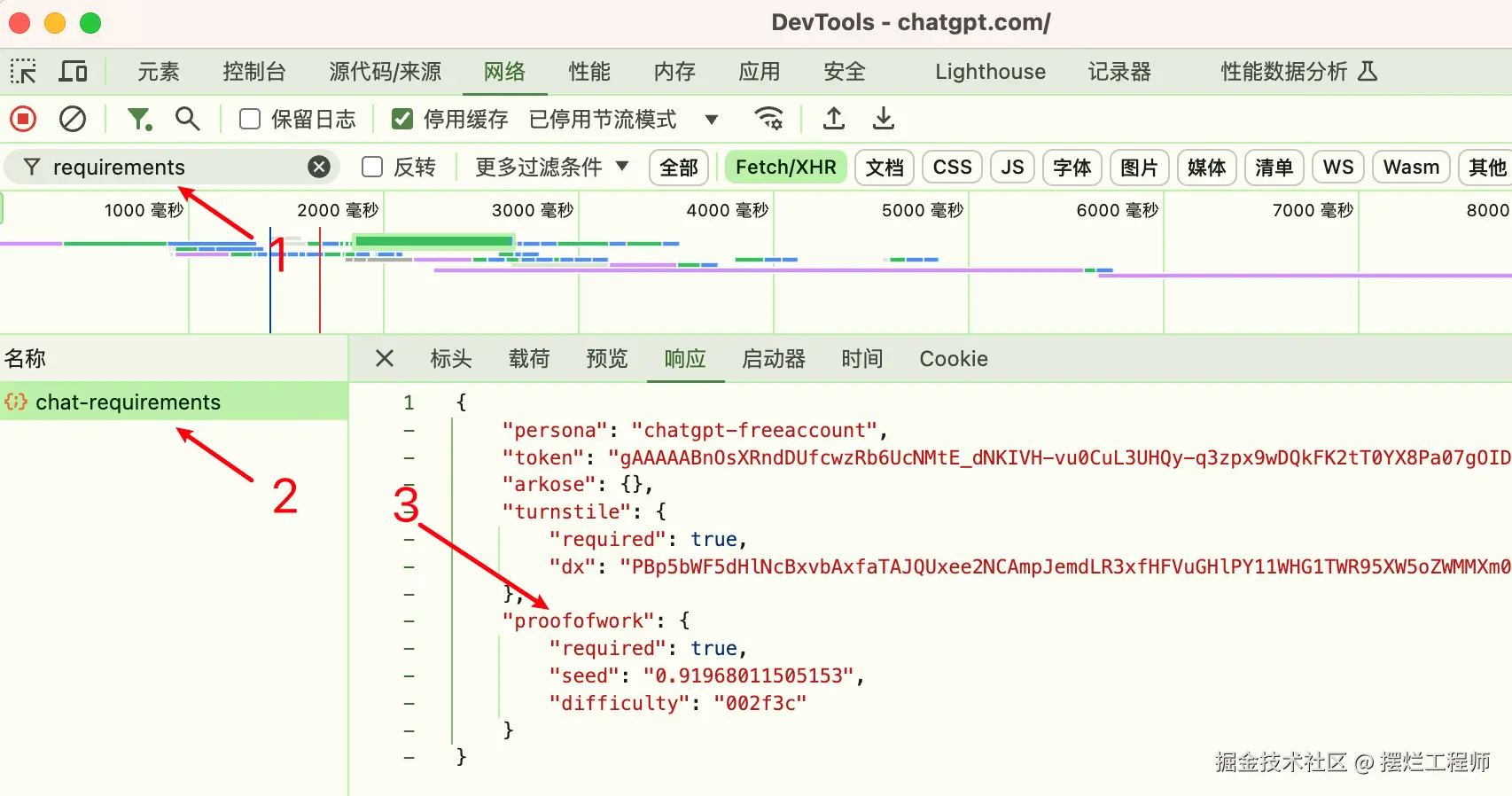Filter requests by 字体 type
Screen dimensions: 1512x796
[x=1072, y=167]
